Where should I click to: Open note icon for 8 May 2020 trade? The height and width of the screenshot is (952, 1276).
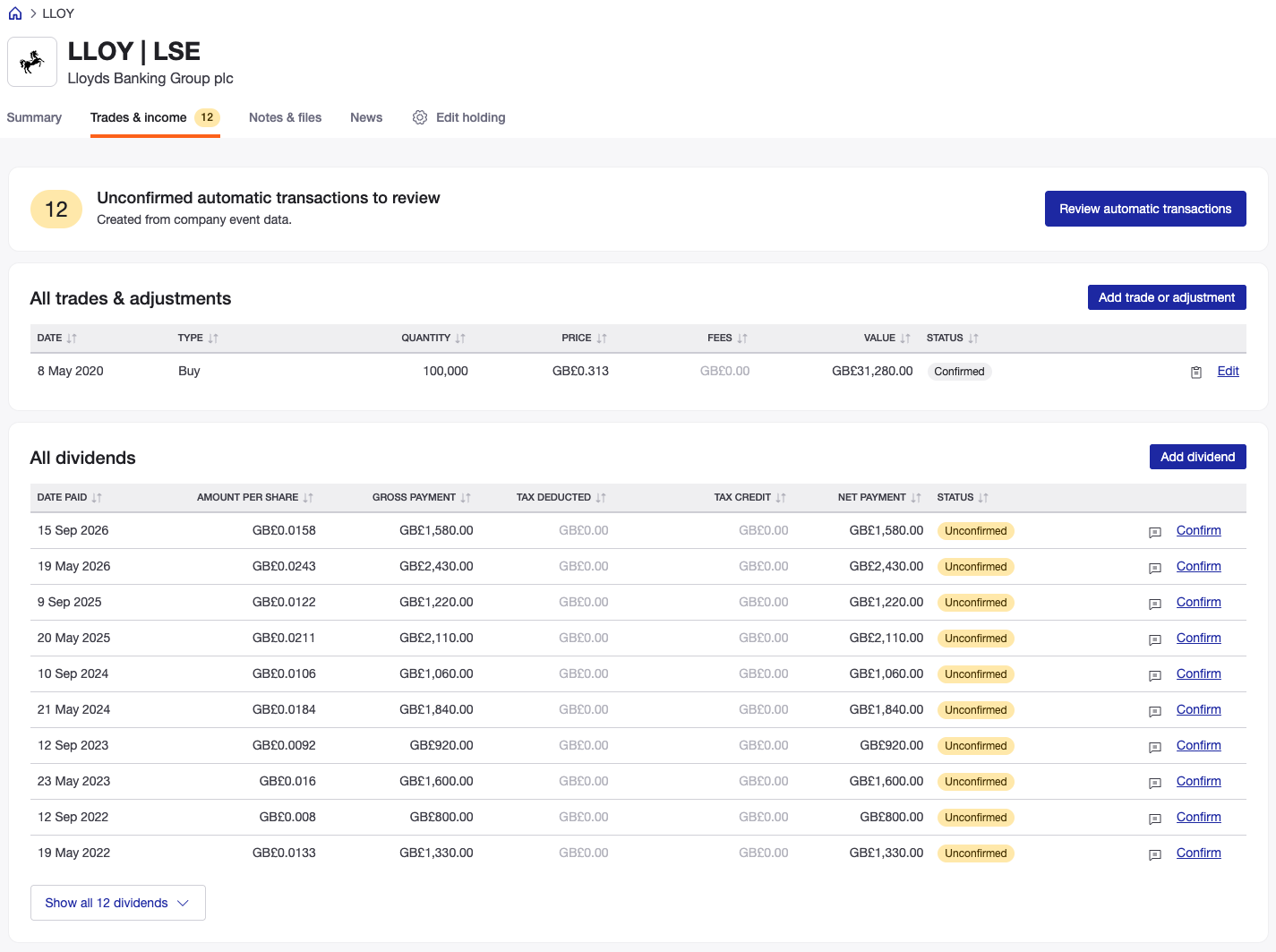[1196, 373]
